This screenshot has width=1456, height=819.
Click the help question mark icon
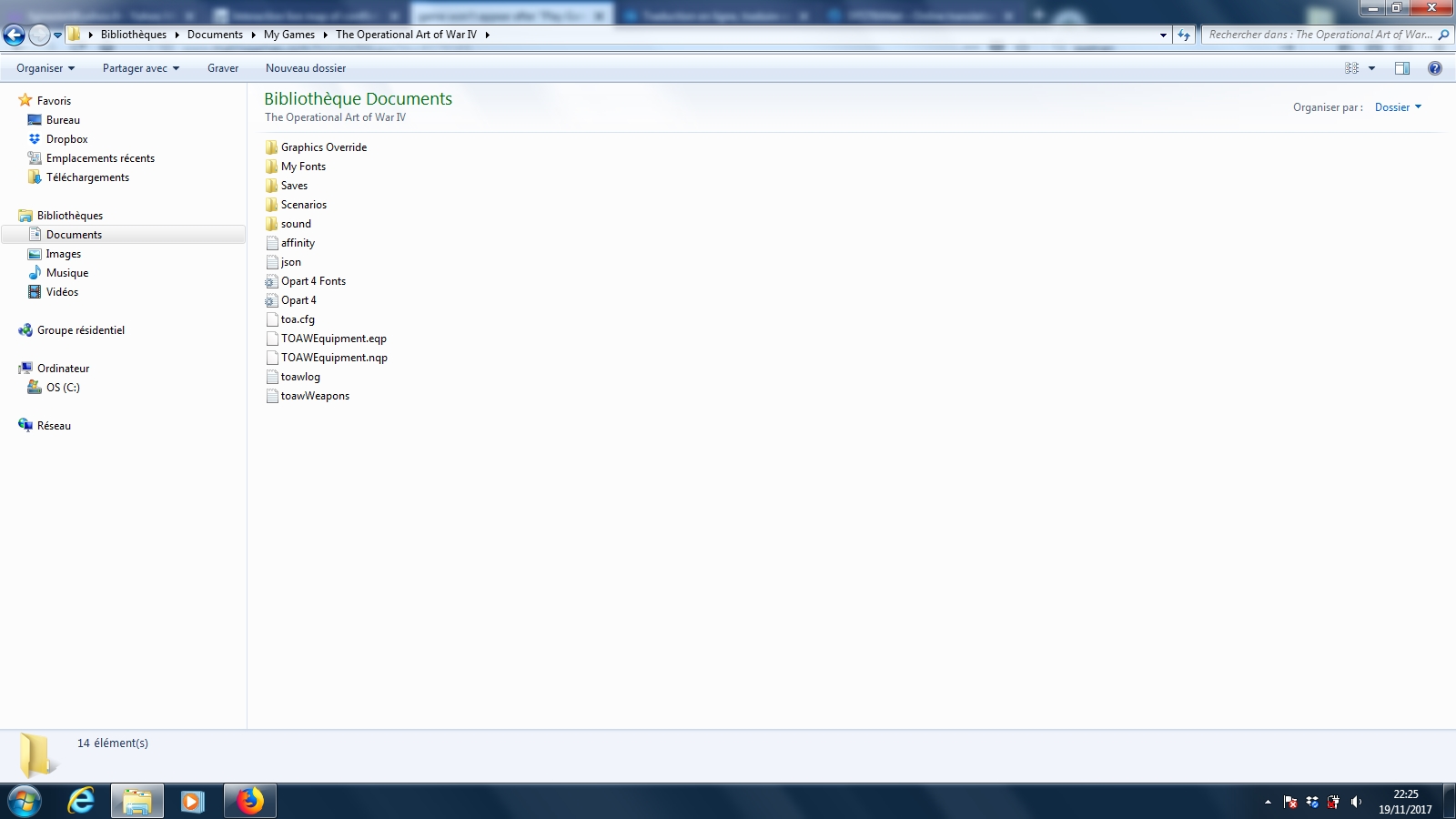pyautogui.click(x=1435, y=68)
